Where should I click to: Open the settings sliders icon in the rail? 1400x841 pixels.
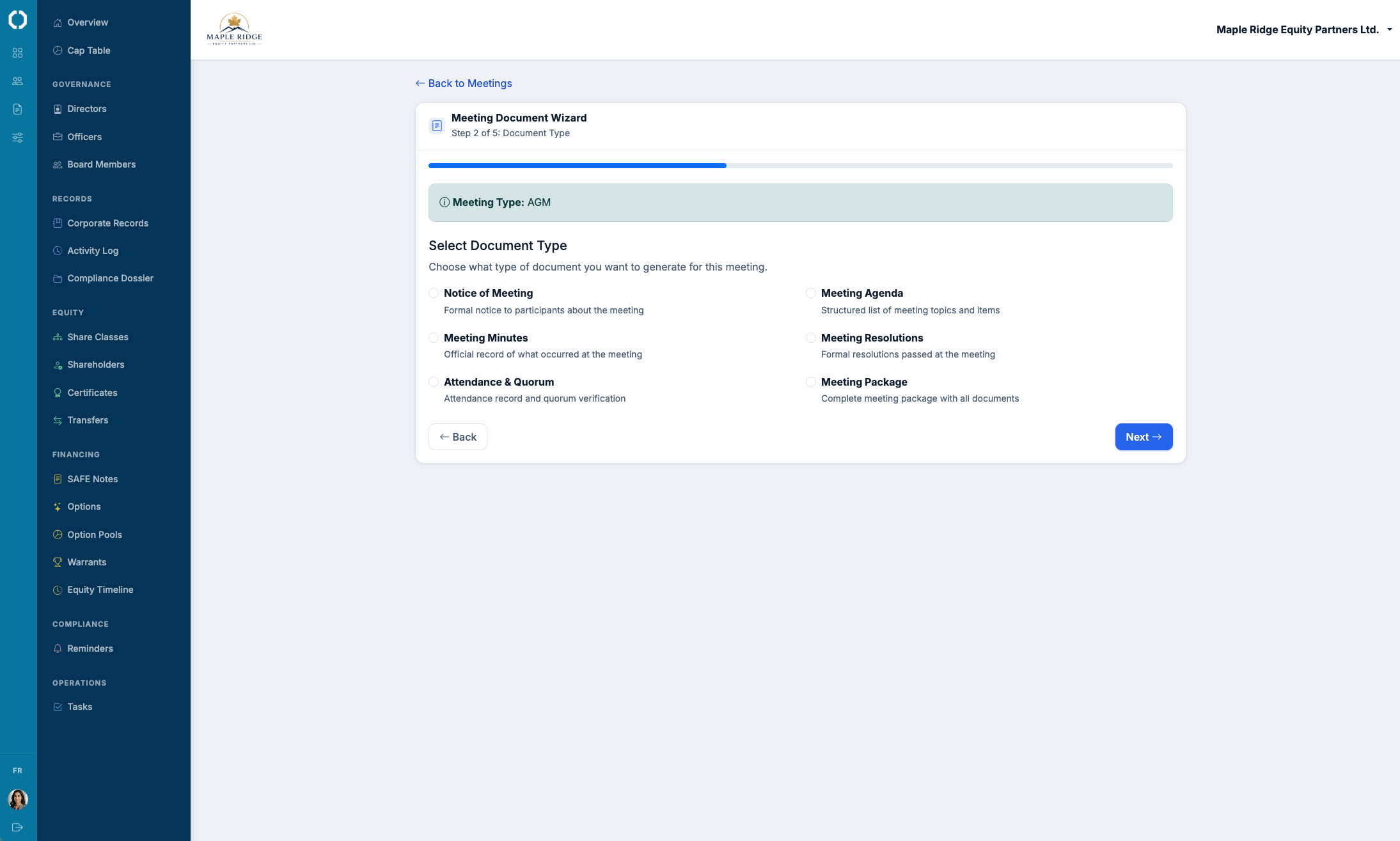coord(18,138)
